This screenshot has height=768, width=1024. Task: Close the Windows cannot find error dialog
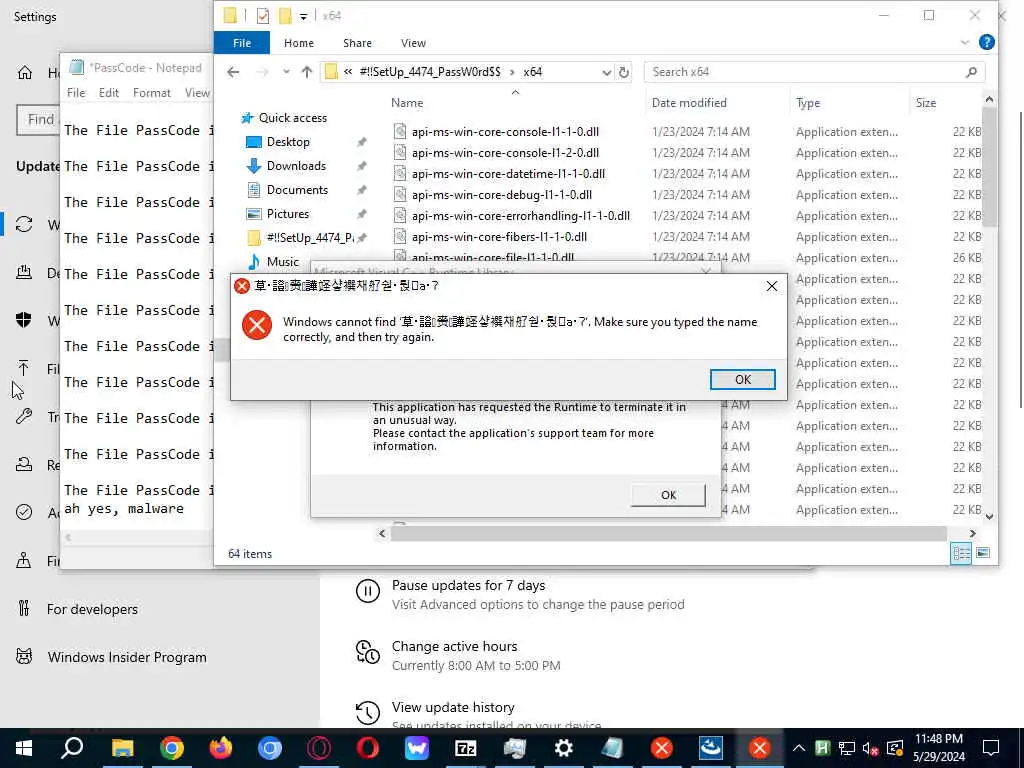(x=771, y=286)
